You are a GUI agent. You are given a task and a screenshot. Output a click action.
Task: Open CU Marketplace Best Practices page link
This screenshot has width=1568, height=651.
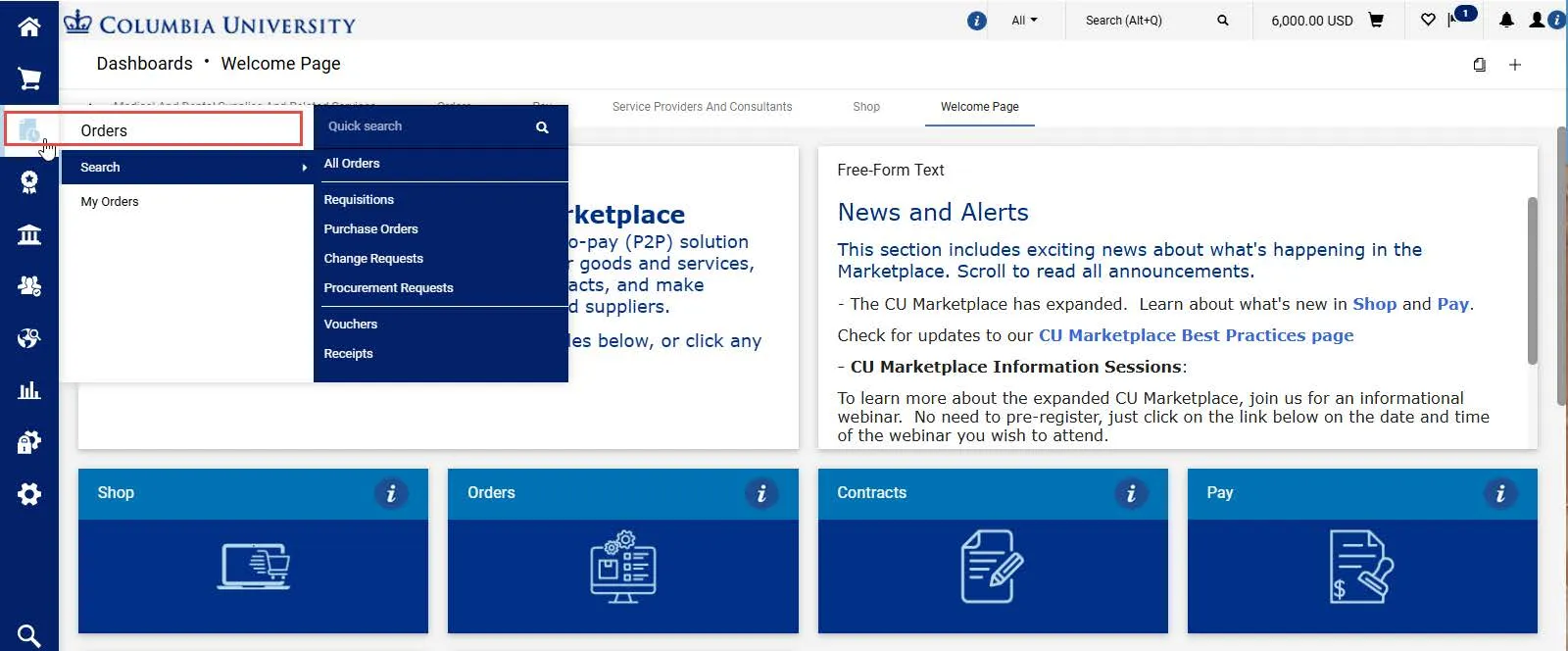[1196, 335]
